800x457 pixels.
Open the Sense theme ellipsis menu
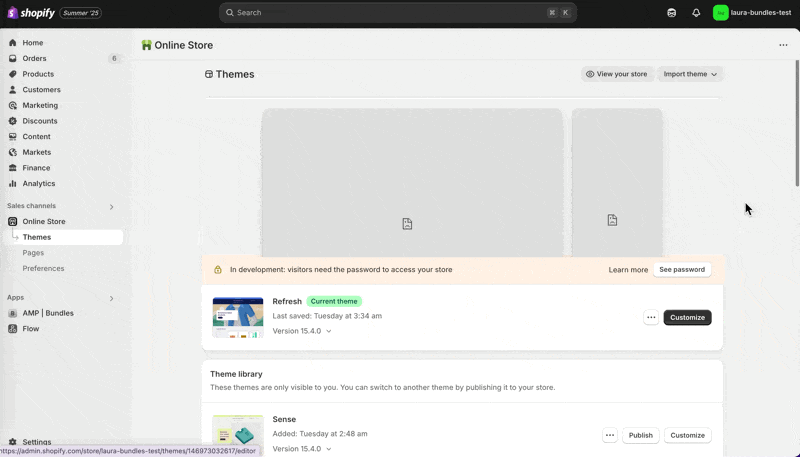[610, 436]
